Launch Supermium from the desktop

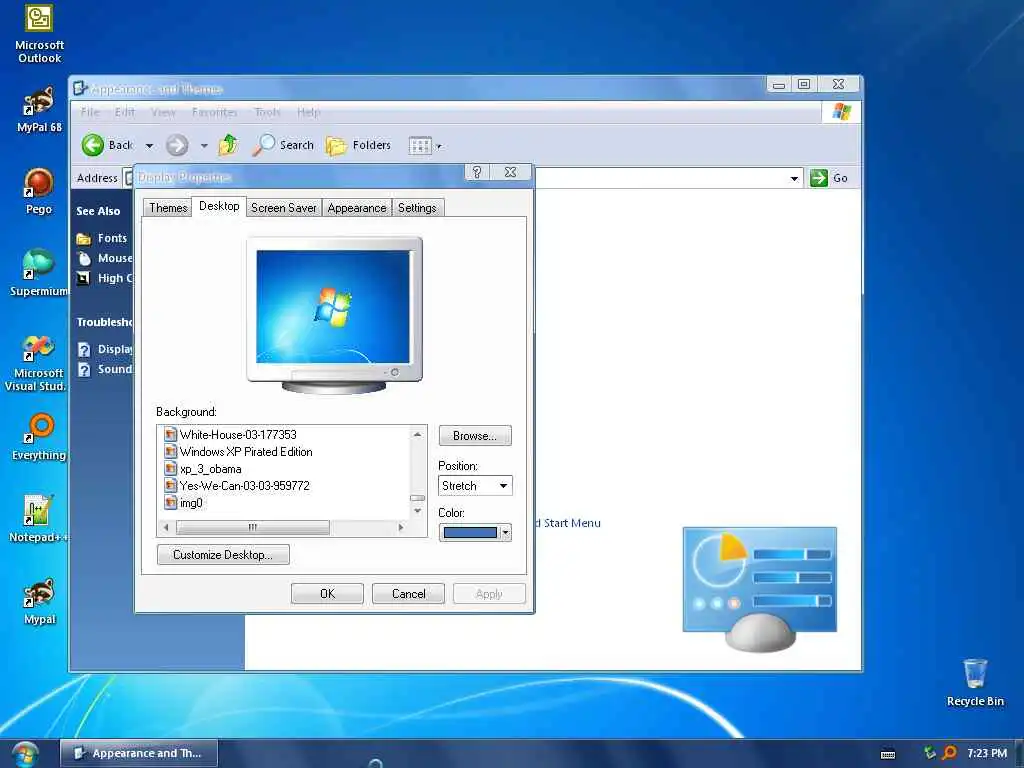click(x=39, y=273)
